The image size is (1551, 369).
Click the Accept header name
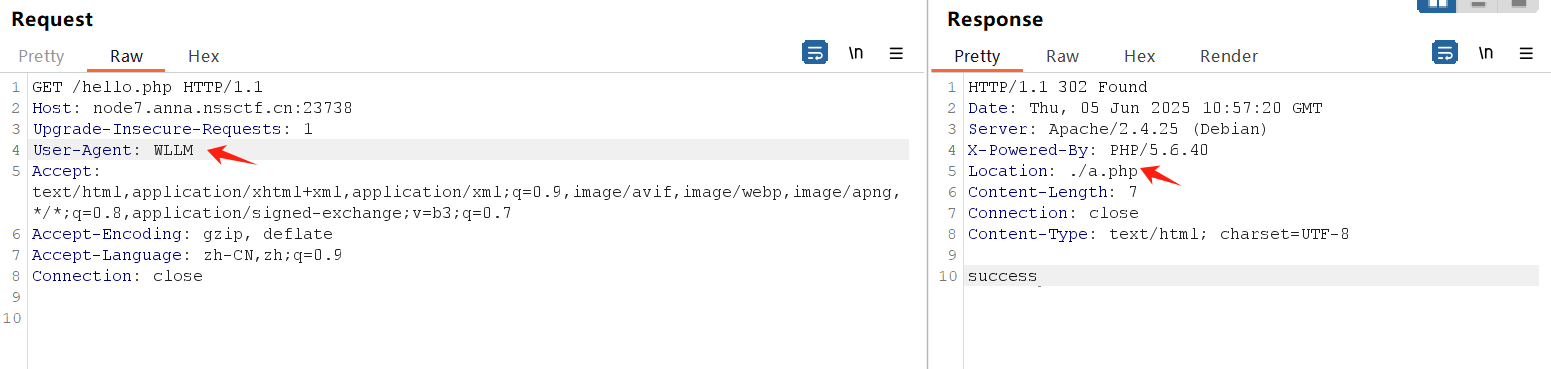[66, 171]
